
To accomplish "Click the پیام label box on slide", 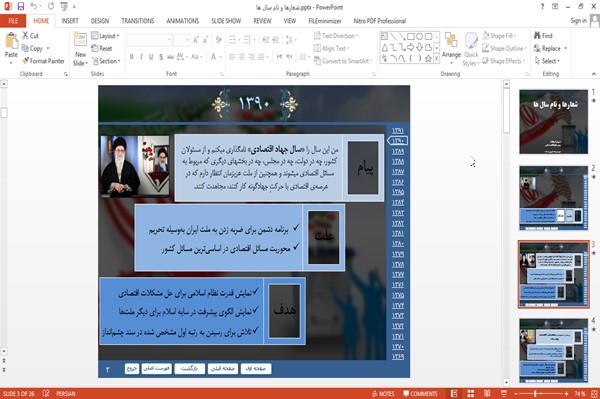I will [x=363, y=168].
